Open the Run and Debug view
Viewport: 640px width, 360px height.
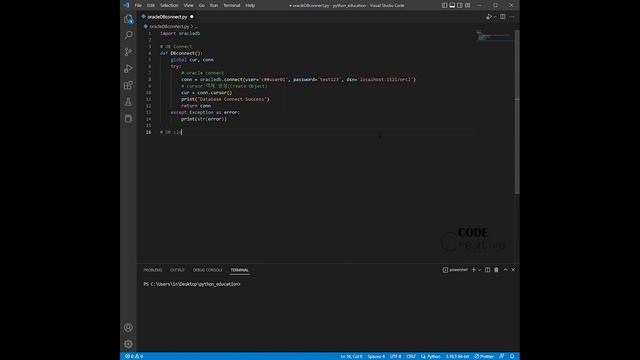click(128, 69)
